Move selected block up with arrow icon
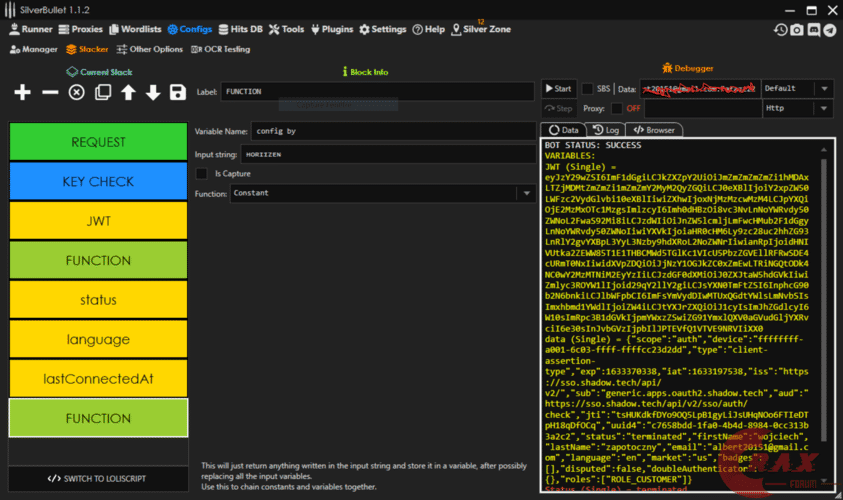Viewport: 843px width, 500px height. 128,92
